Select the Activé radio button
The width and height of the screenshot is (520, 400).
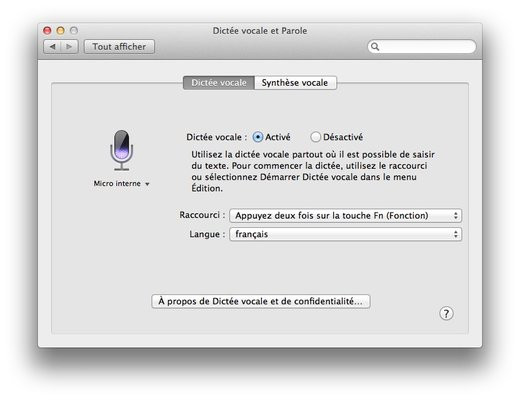click(258, 137)
